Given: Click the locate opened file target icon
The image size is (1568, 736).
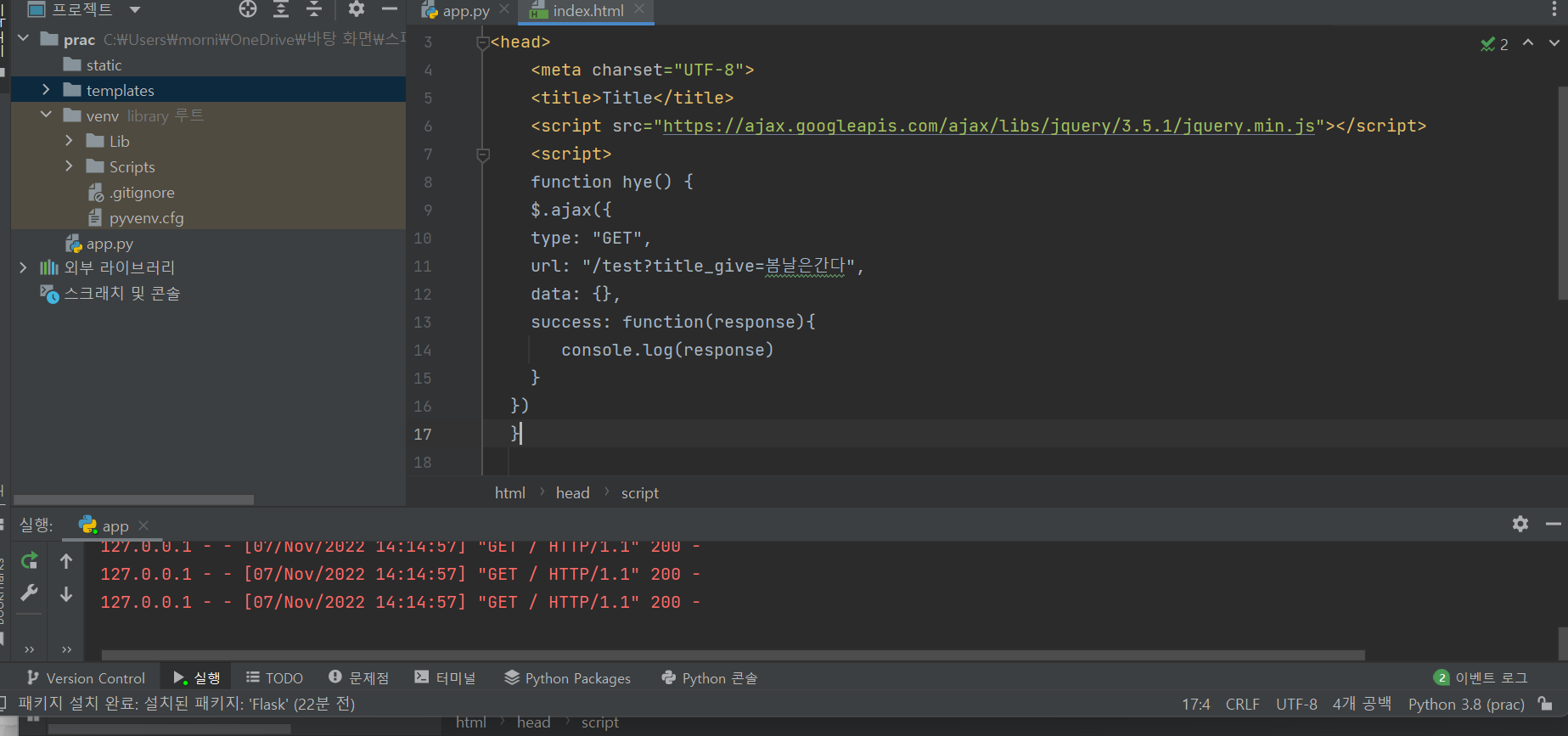Looking at the screenshot, I should (x=248, y=9).
